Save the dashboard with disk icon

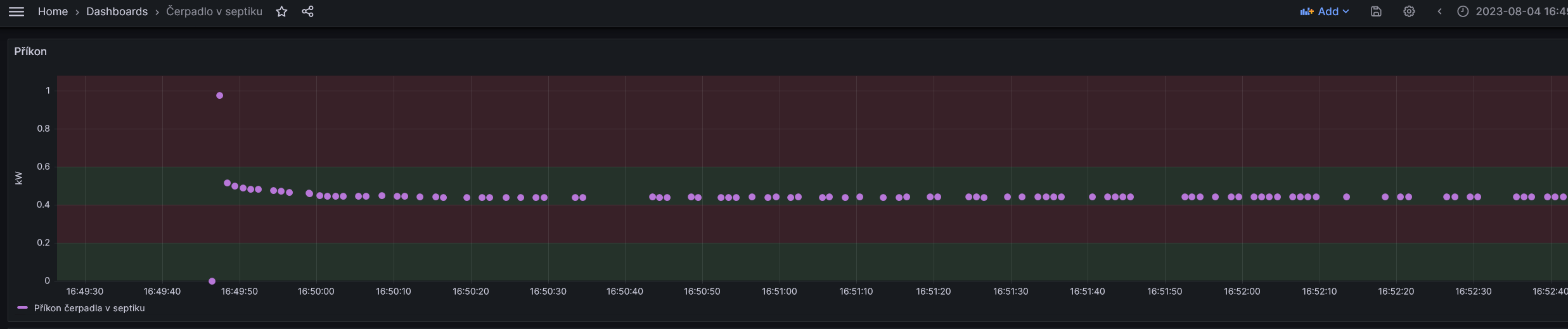(x=1376, y=11)
